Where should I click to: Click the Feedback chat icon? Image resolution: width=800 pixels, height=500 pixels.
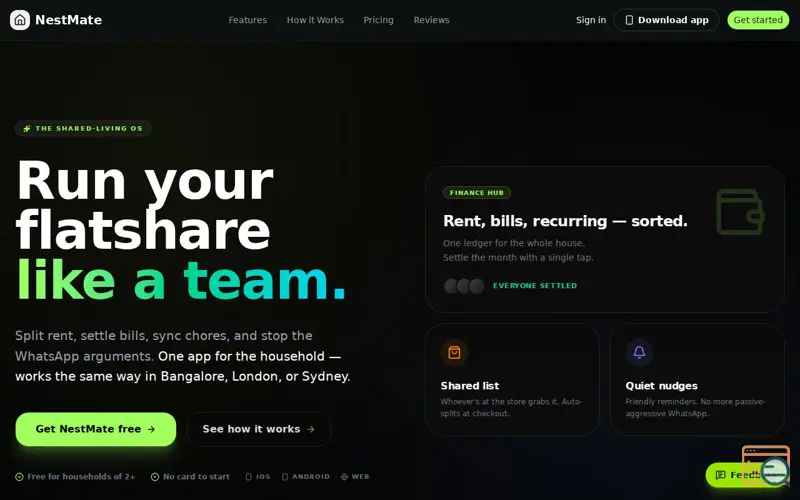720,475
